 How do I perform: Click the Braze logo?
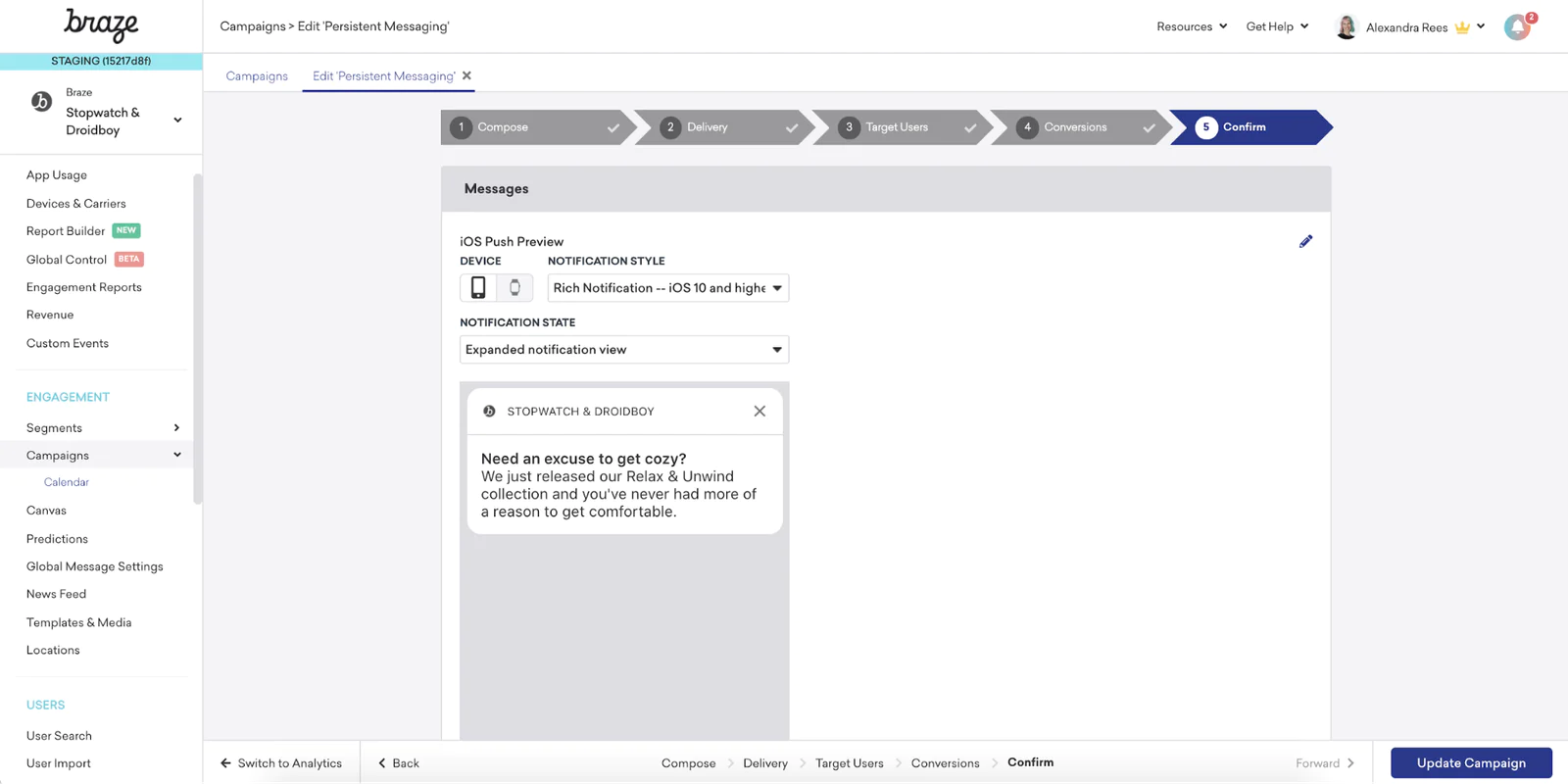tap(101, 24)
